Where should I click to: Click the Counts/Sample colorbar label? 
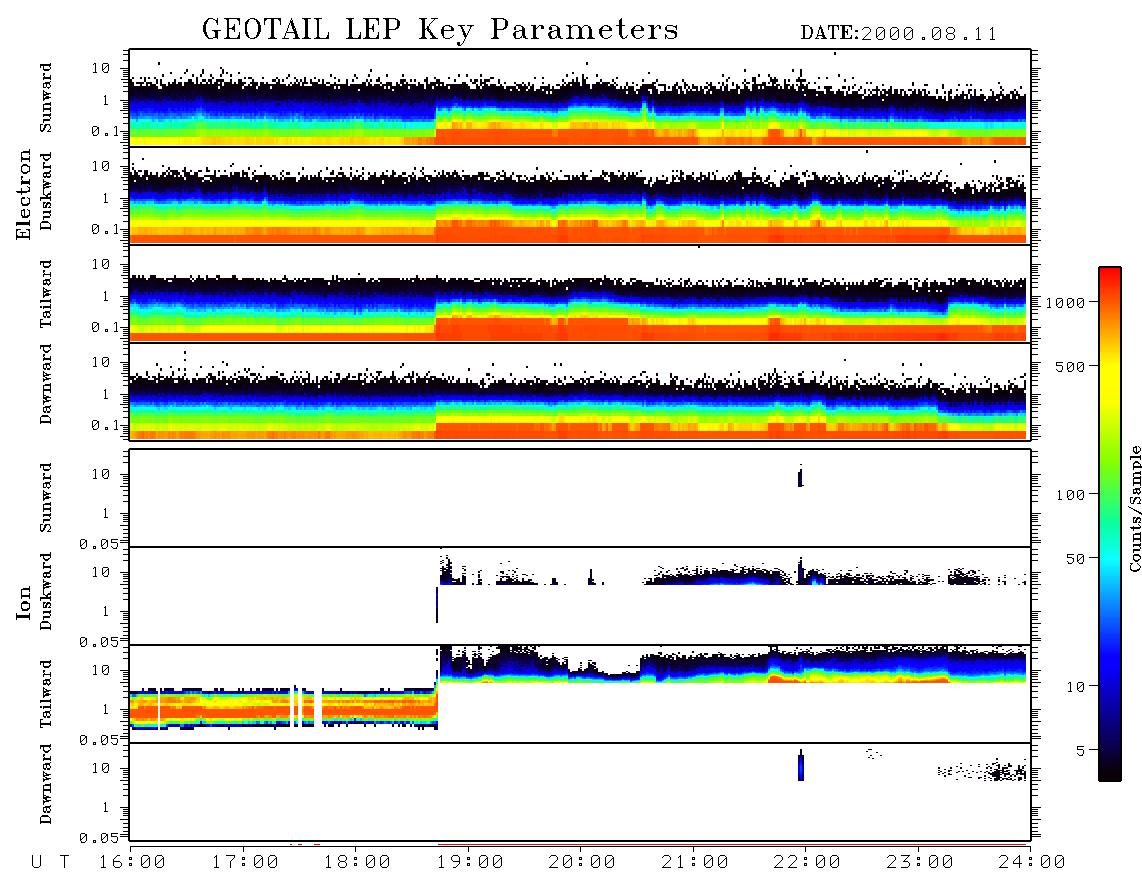[1134, 508]
